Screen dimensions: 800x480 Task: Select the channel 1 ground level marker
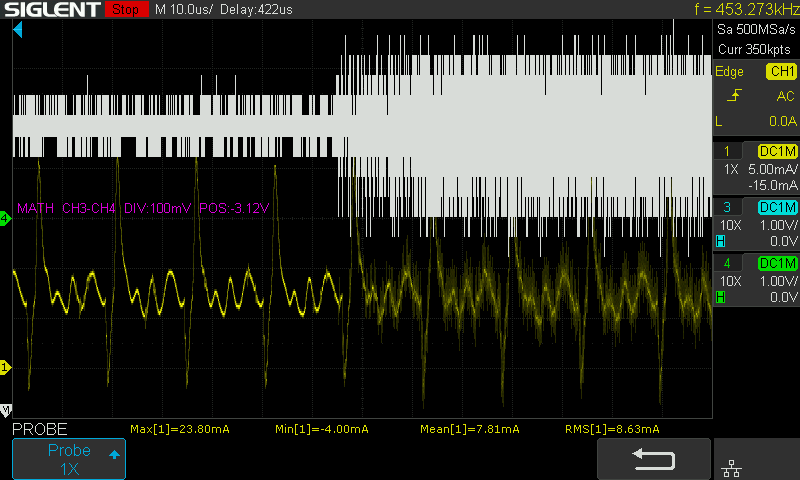pyautogui.click(x=5, y=367)
